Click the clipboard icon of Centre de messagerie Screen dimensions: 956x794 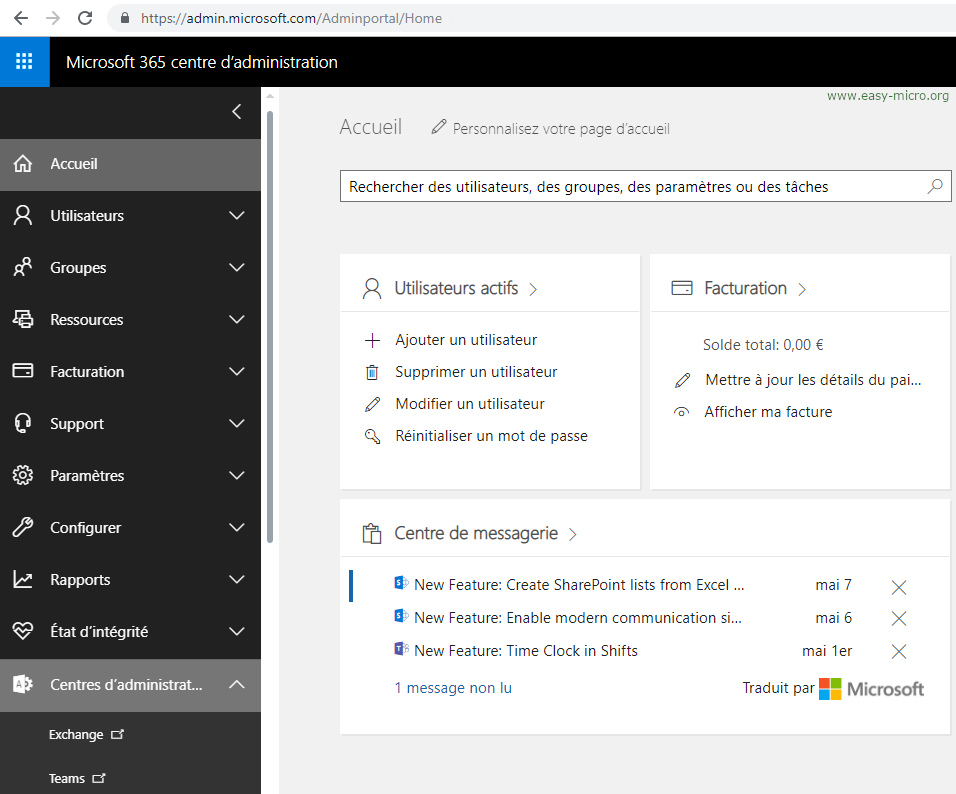tap(372, 534)
